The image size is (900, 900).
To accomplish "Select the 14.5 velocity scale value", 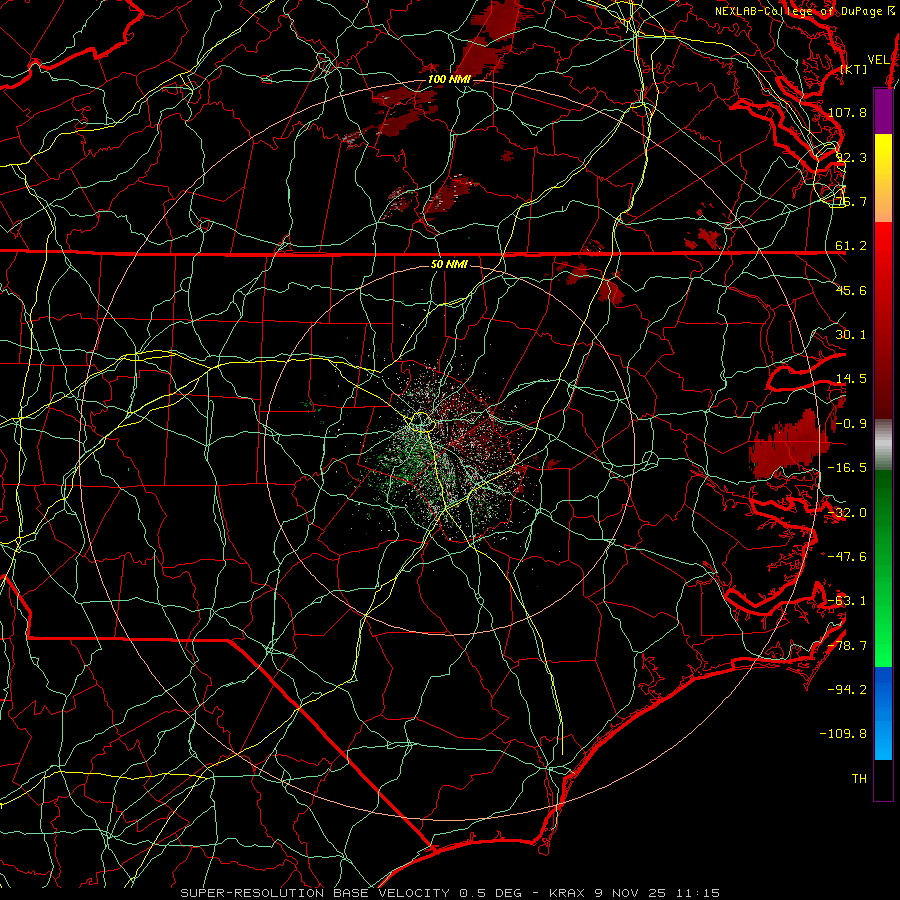I will [851, 379].
